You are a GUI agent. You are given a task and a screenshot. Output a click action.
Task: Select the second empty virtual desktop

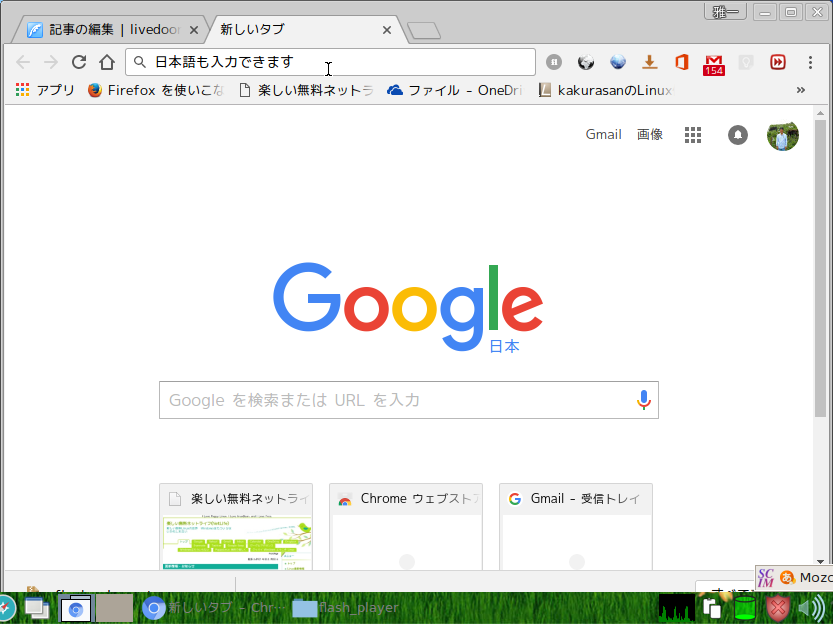coord(114,609)
